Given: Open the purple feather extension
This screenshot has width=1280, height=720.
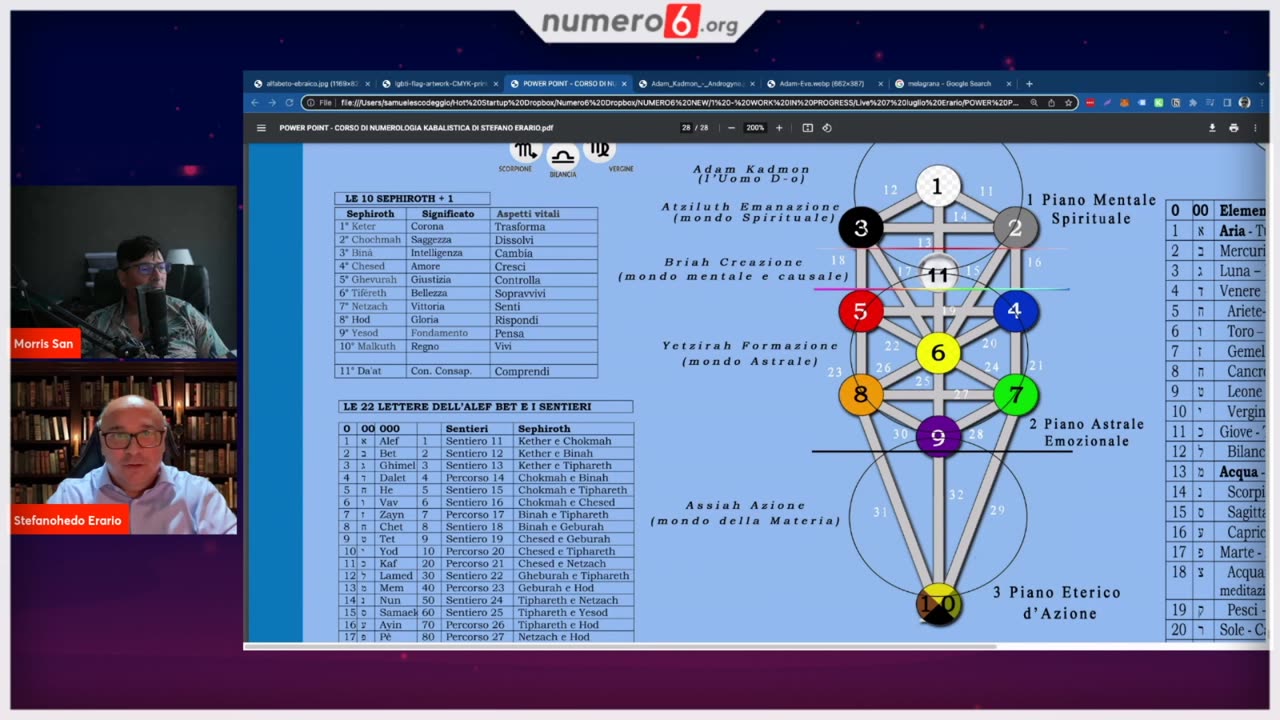Looking at the screenshot, I should (1107, 102).
